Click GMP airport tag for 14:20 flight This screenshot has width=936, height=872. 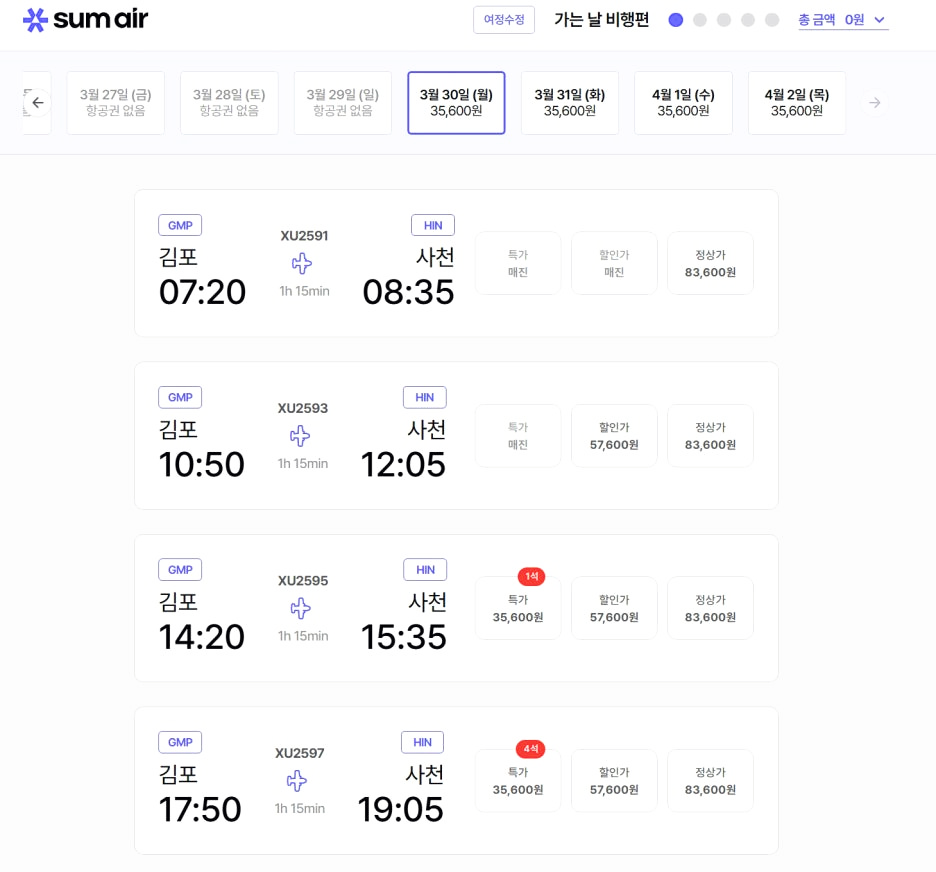(x=180, y=569)
